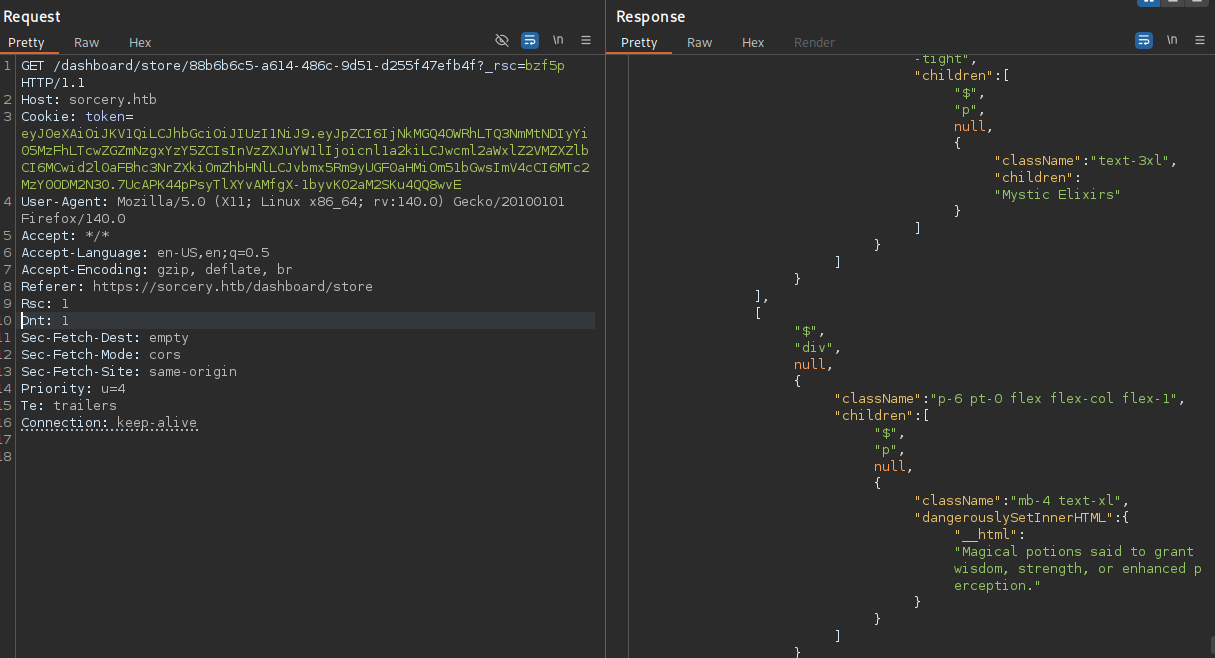Select side-by-side layout icon at top right
This screenshot has height=658, width=1215.
click(1149, 2)
